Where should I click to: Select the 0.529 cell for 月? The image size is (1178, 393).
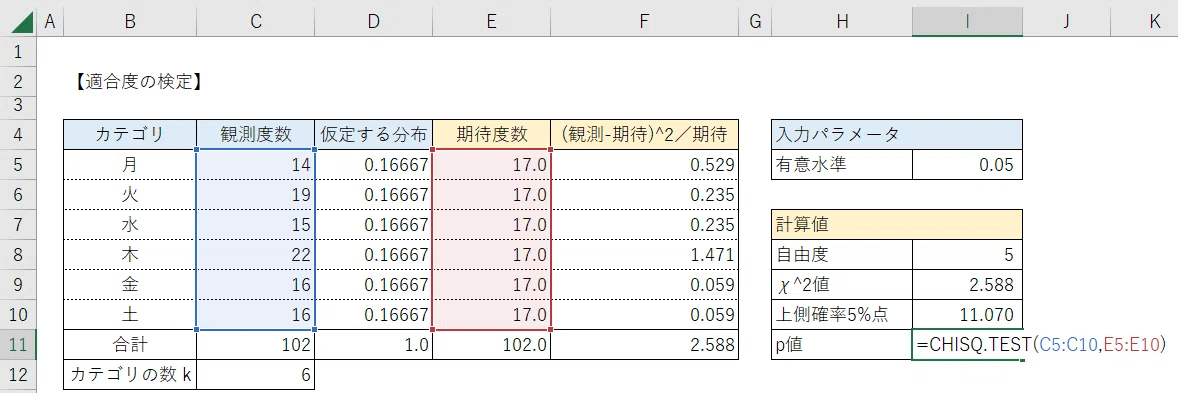pyautogui.click(x=645, y=165)
